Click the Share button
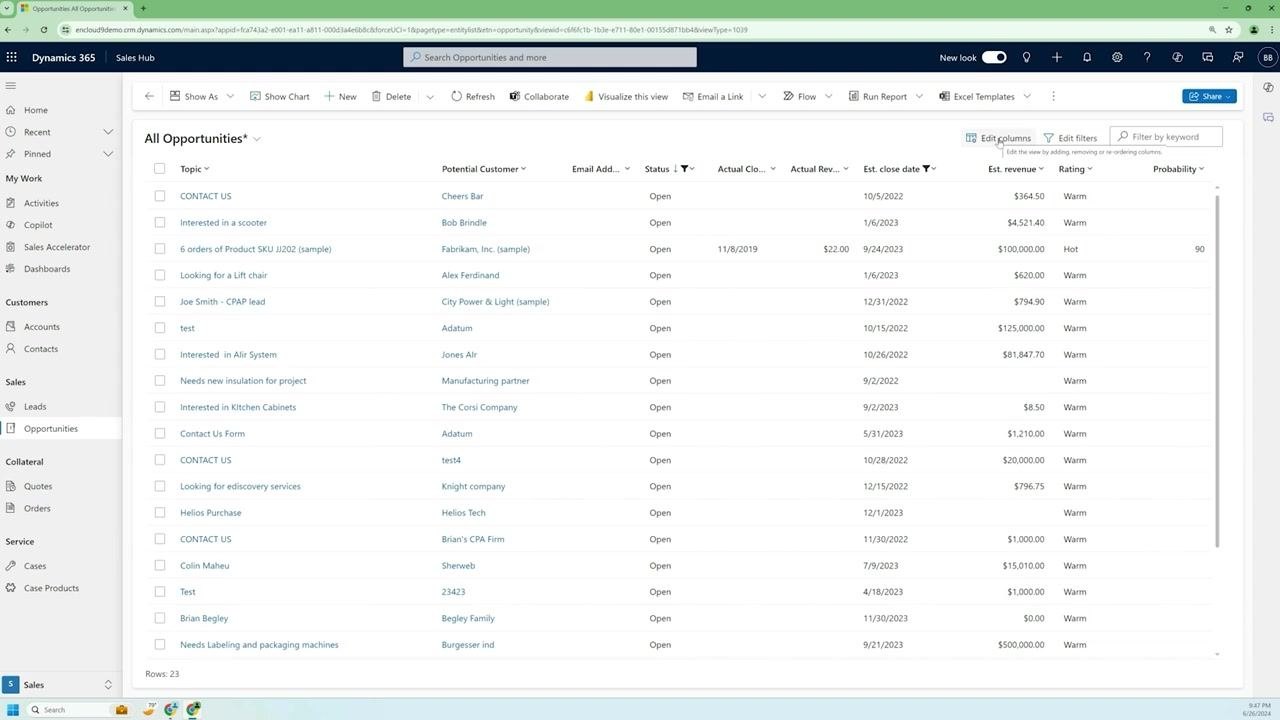The image size is (1280, 720). coord(1210,96)
